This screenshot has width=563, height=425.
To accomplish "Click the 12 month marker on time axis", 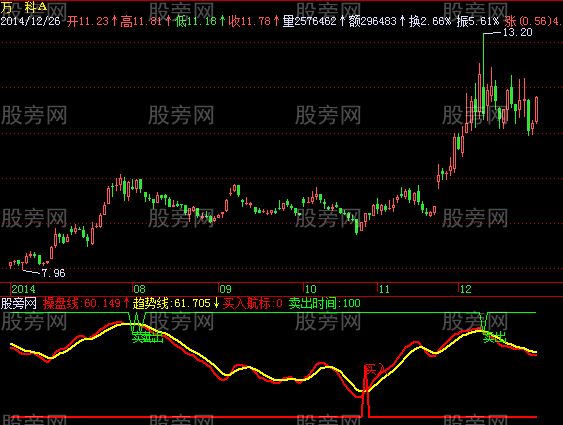I will 466,289.
